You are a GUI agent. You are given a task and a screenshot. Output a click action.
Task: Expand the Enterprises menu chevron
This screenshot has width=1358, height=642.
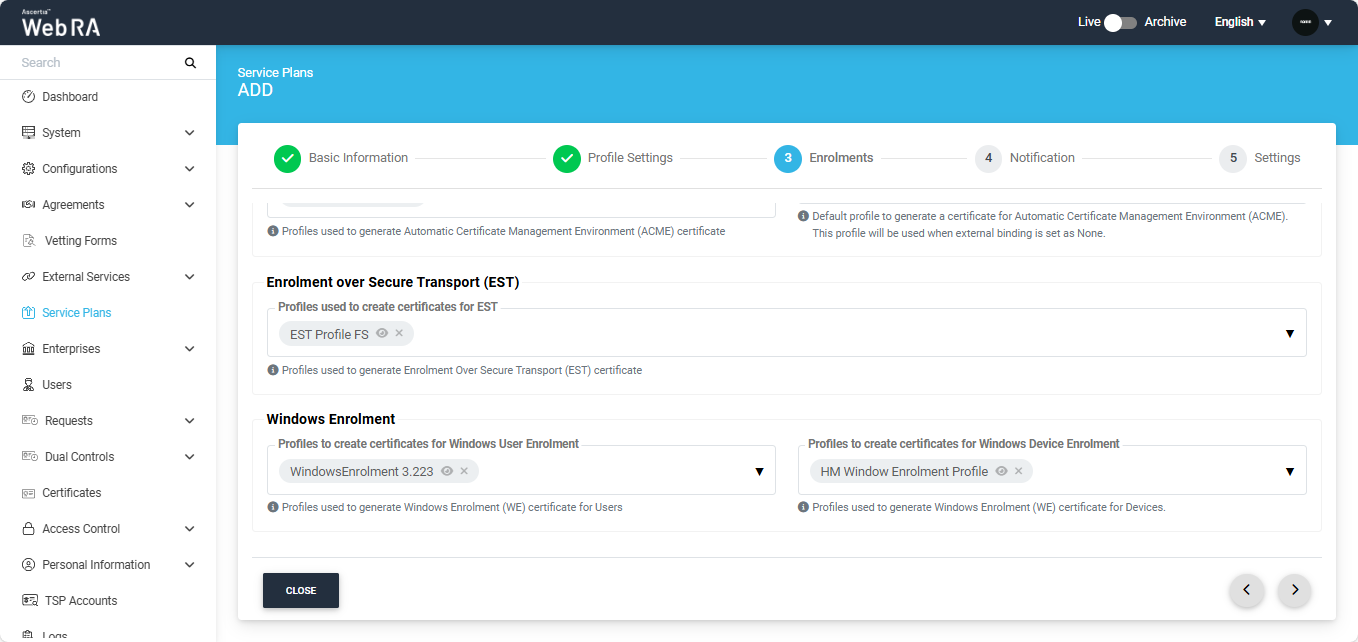(190, 349)
